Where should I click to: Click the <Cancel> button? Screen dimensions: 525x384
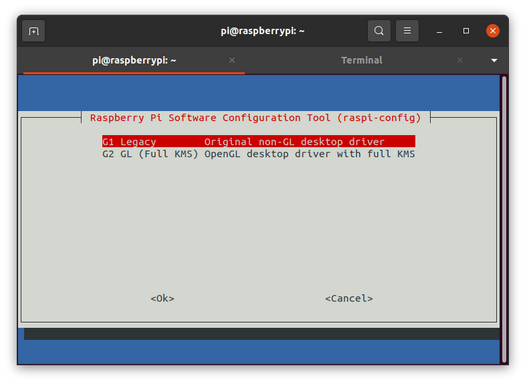349,298
